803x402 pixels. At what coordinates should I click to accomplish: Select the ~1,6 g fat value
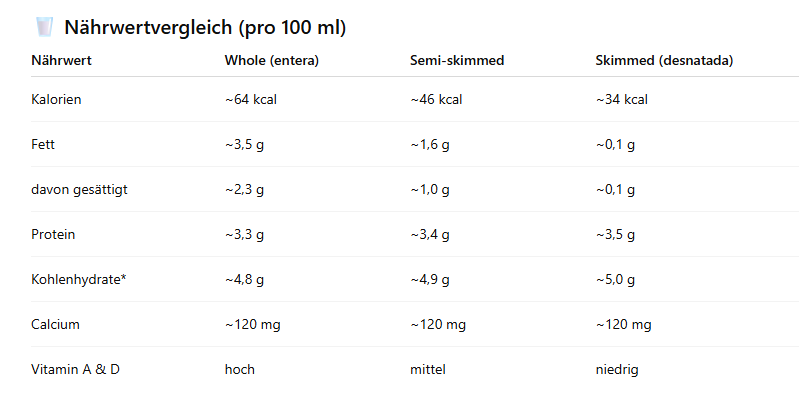pos(430,144)
